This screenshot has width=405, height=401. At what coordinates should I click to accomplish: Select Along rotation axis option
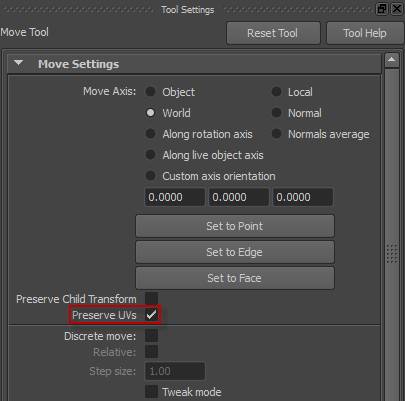150,134
